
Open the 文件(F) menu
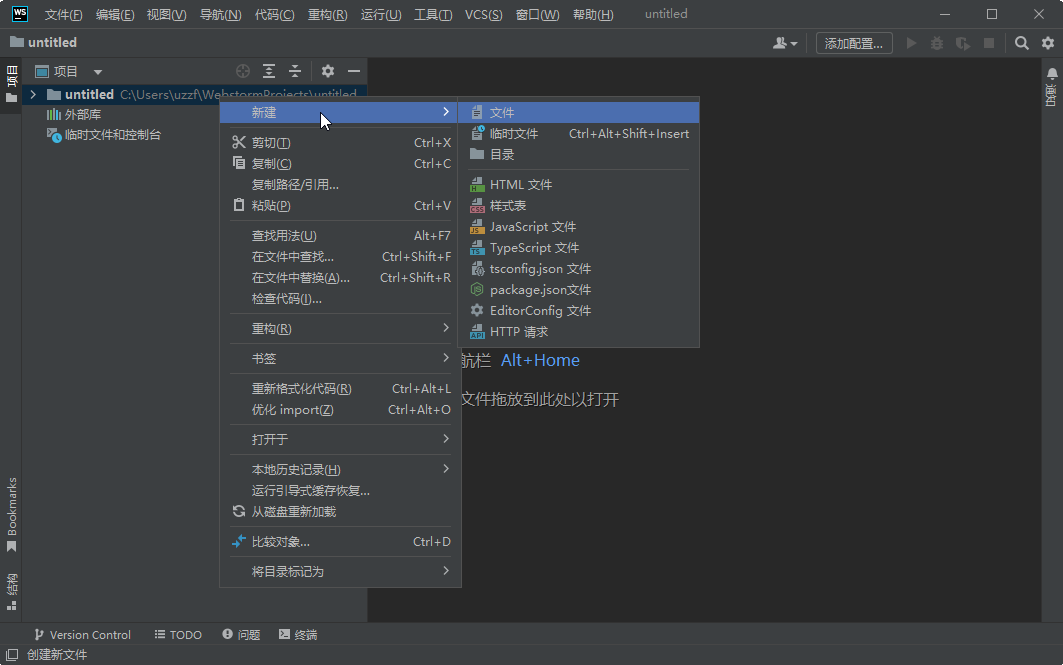pyautogui.click(x=63, y=14)
